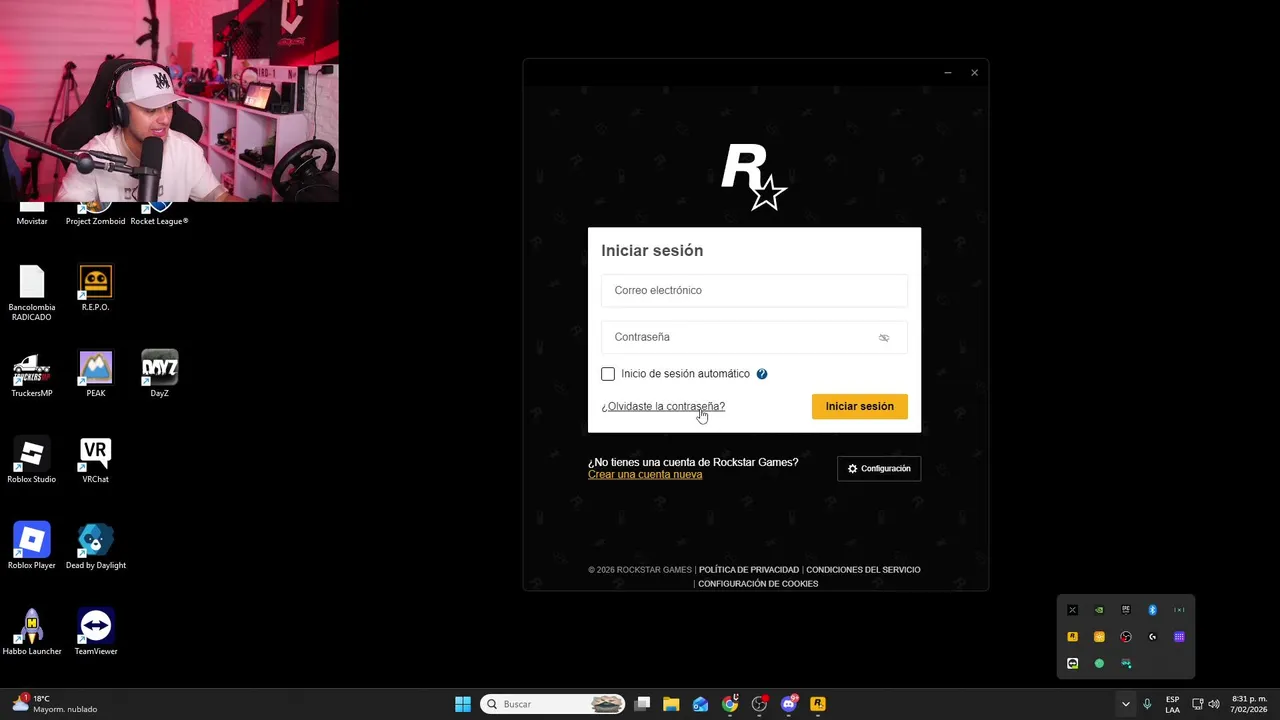The height and width of the screenshot is (720, 1280).
Task: Click into the Correo electrónico field
Action: pyautogui.click(x=754, y=290)
